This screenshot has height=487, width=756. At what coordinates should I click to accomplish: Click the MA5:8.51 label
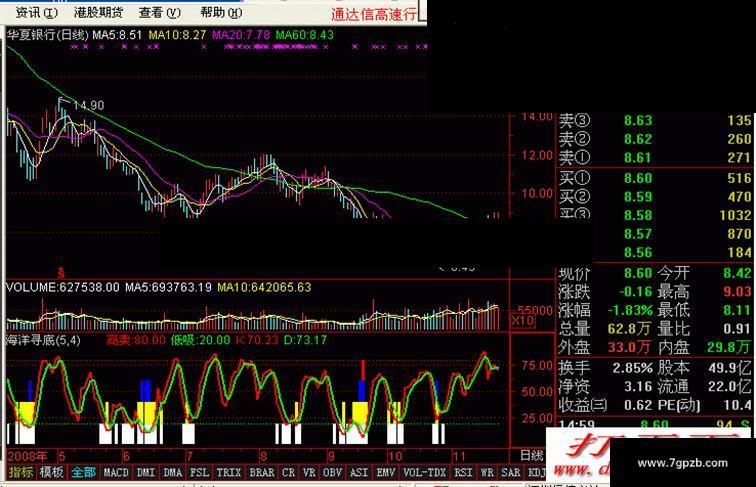coord(117,35)
